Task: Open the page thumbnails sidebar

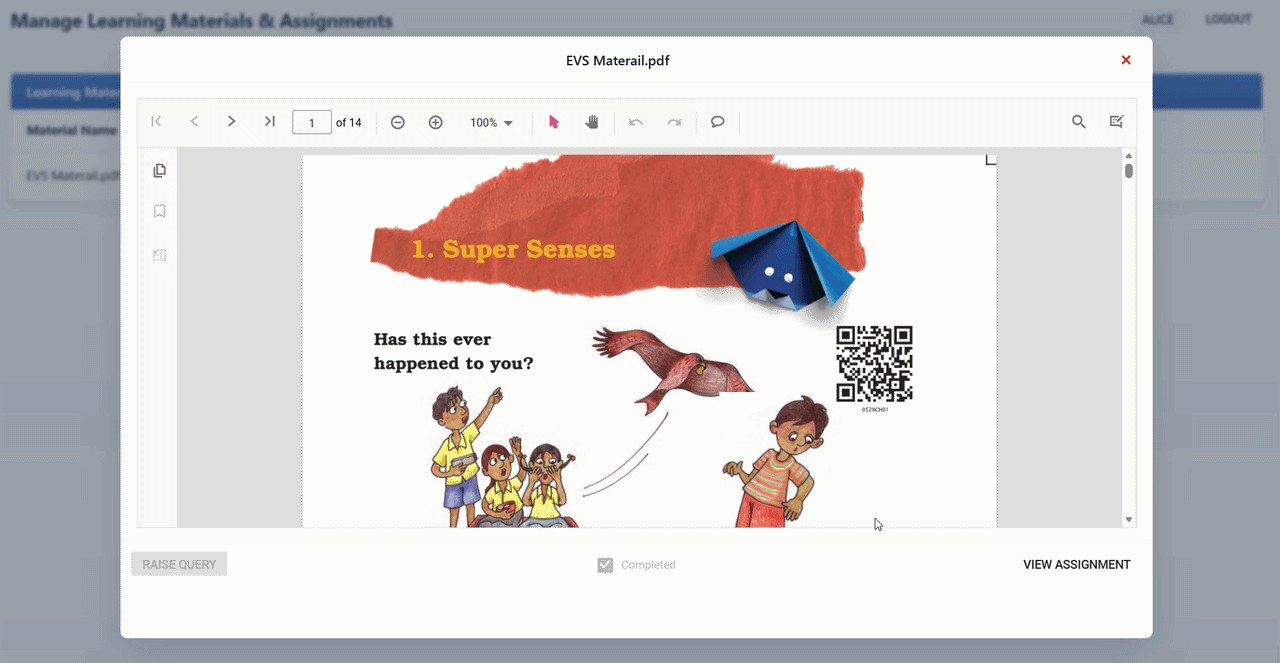Action: coord(159,170)
